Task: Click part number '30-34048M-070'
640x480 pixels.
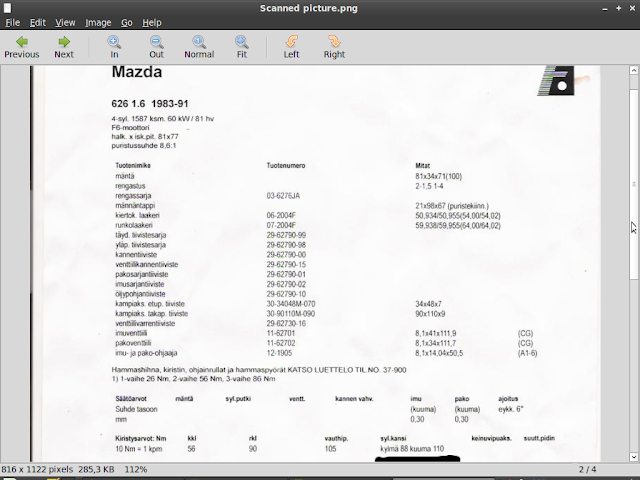Action: click(x=291, y=304)
